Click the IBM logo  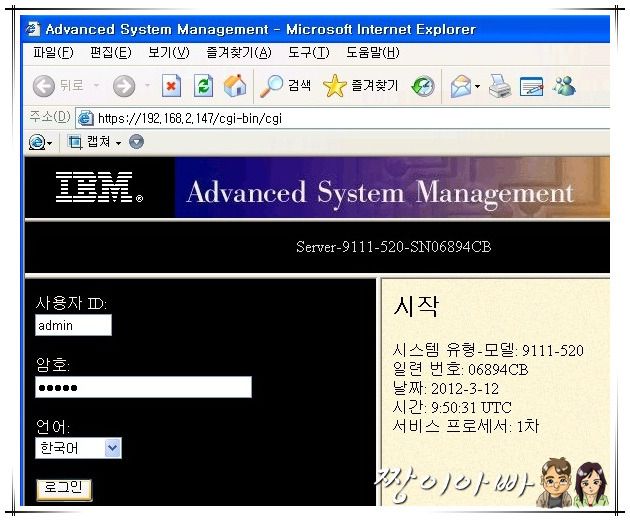(99, 187)
